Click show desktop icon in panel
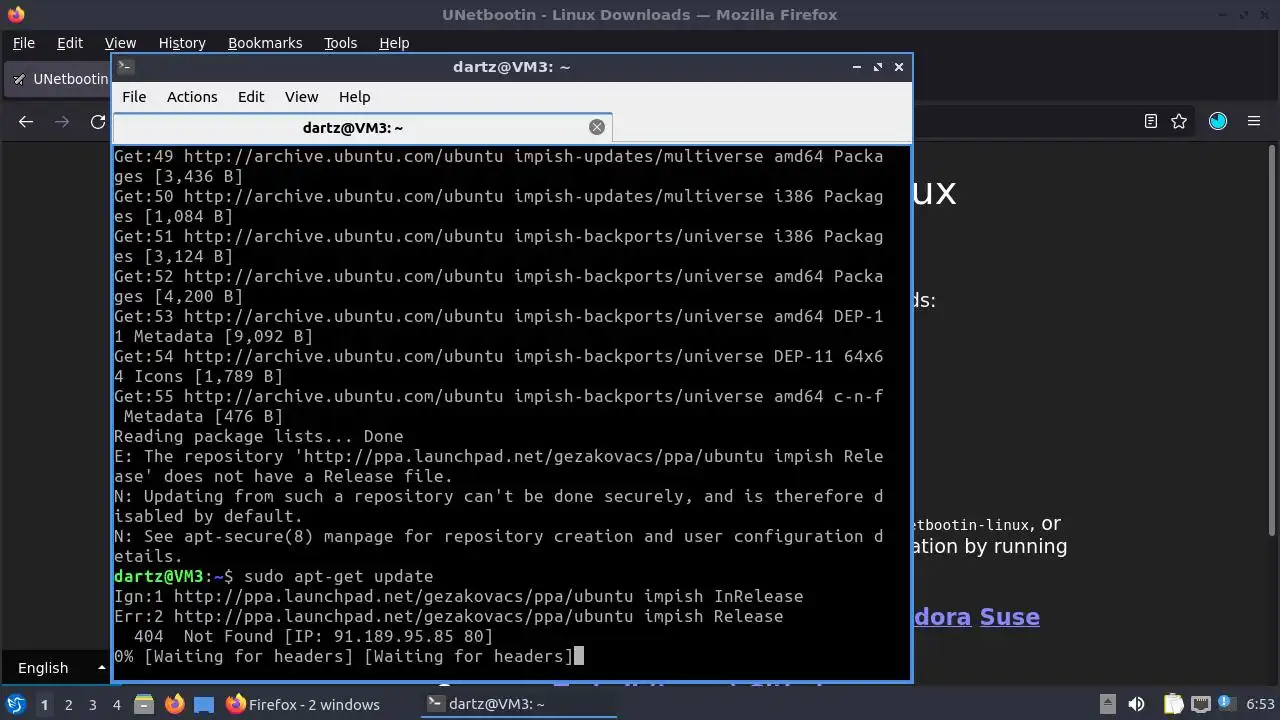Image resolution: width=1280 pixels, height=720 pixels. click(x=204, y=704)
